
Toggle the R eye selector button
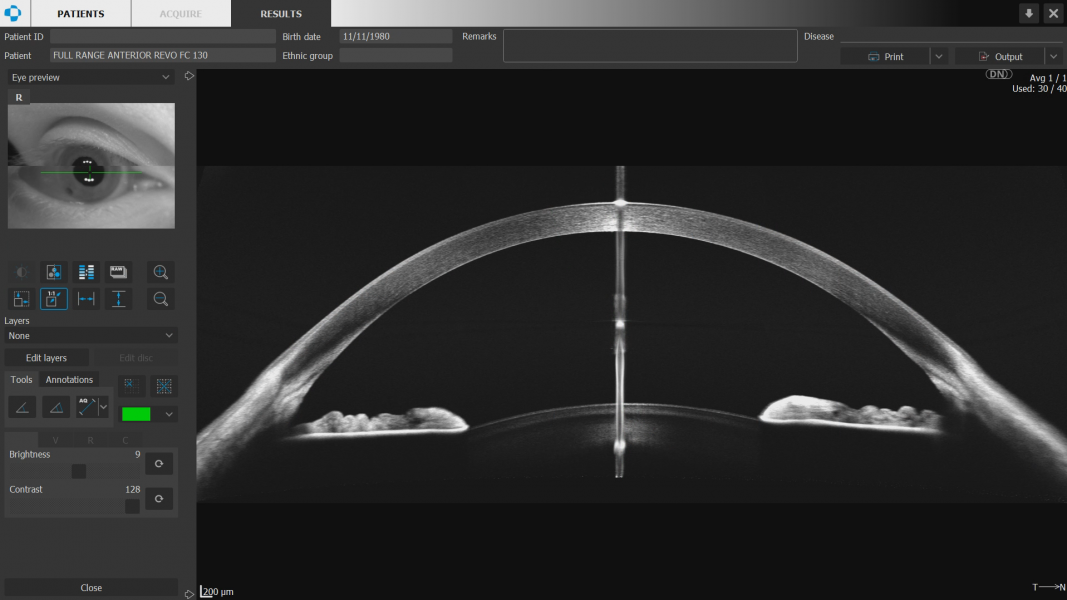click(x=19, y=97)
